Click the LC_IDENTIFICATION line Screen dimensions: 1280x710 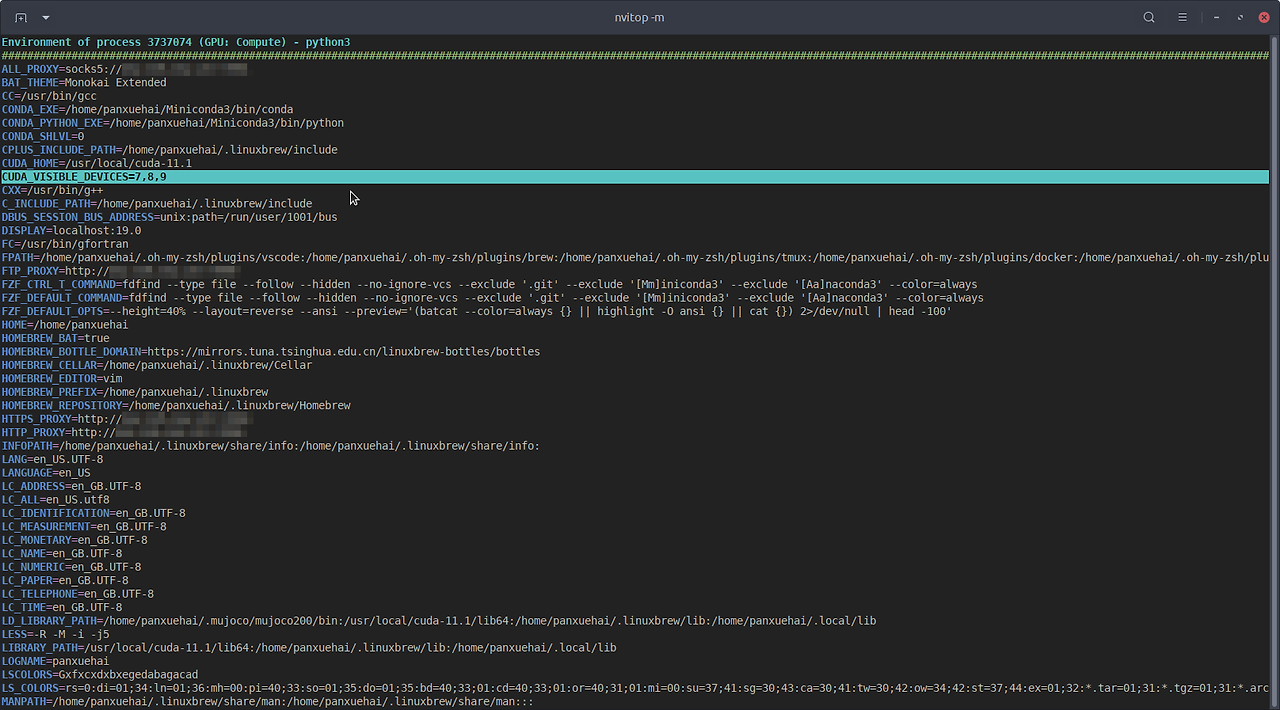[x=93, y=512]
